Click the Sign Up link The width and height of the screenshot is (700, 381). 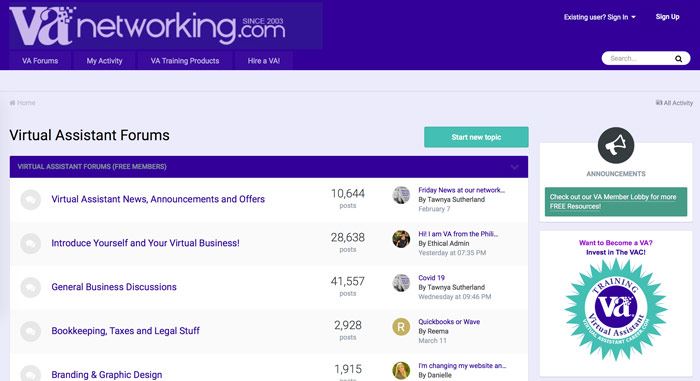667,17
